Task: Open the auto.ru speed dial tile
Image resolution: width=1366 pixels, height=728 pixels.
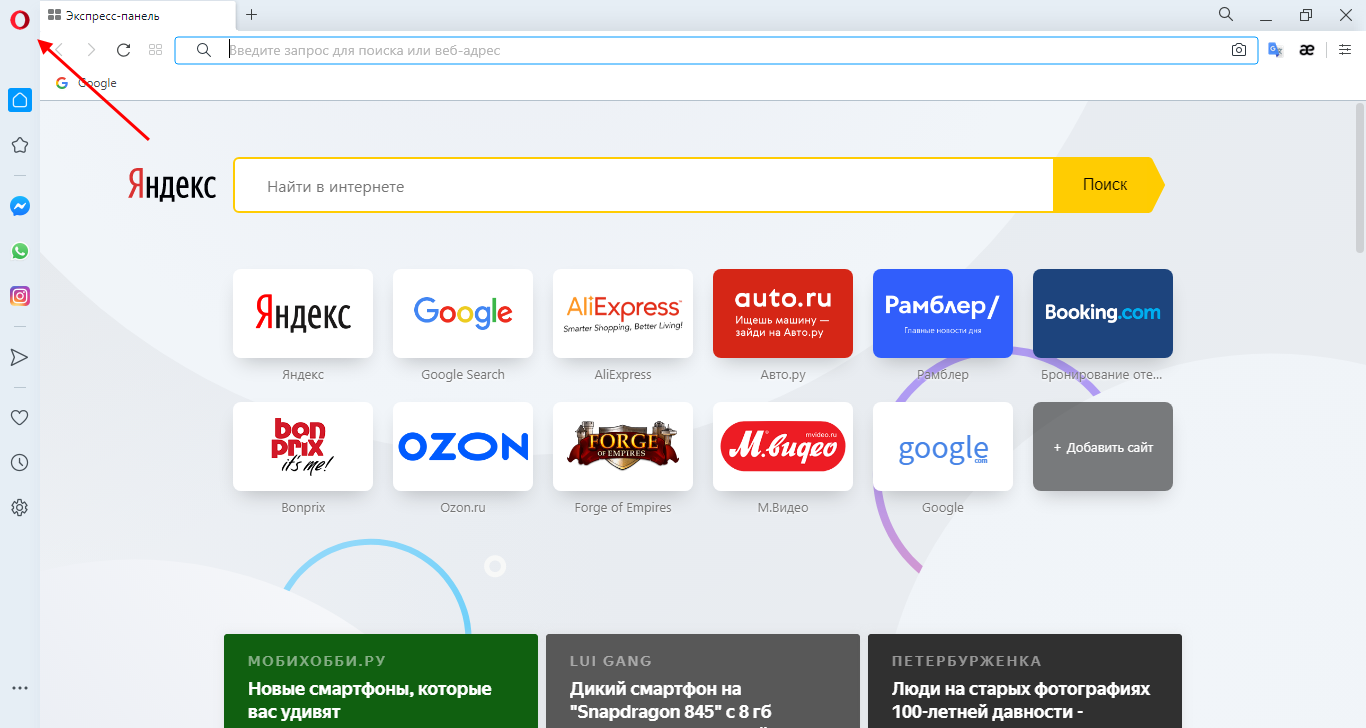Action: click(783, 313)
